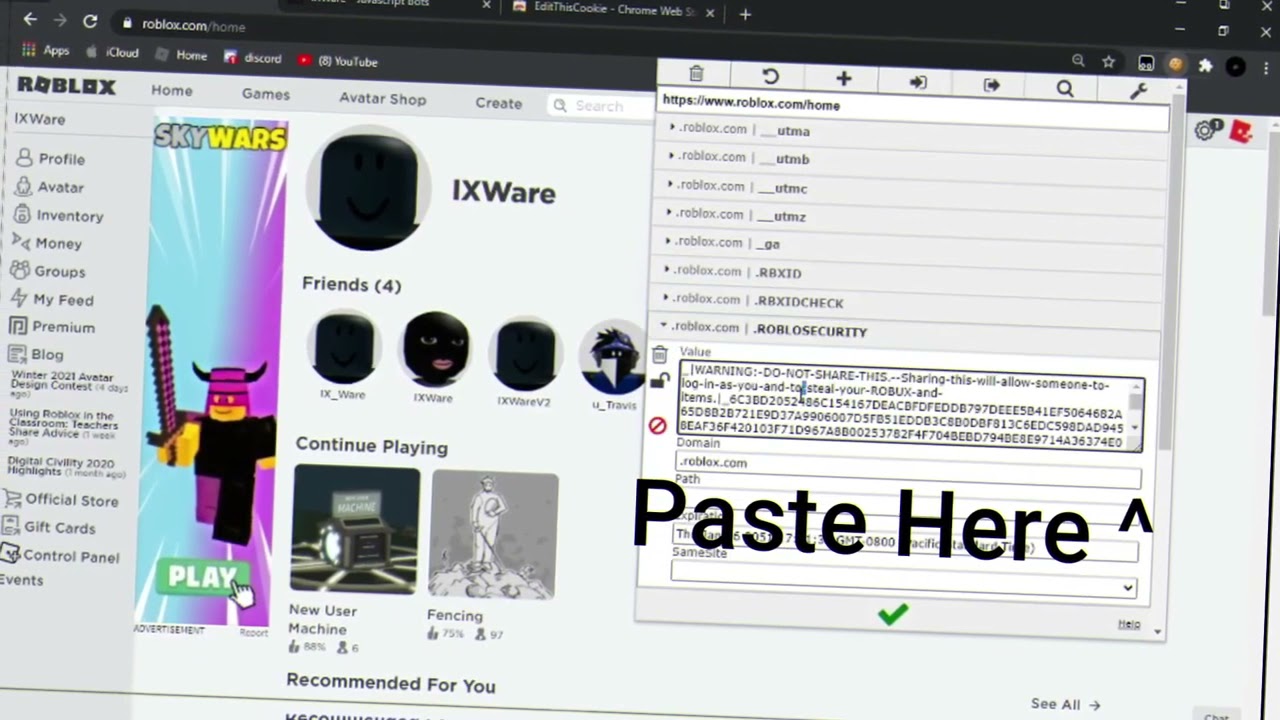The height and width of the screenshot is (720, 1280).
Task: Delete the .ROBLOSECURITY cookie trash icon
Action: [x=659, y=355]
